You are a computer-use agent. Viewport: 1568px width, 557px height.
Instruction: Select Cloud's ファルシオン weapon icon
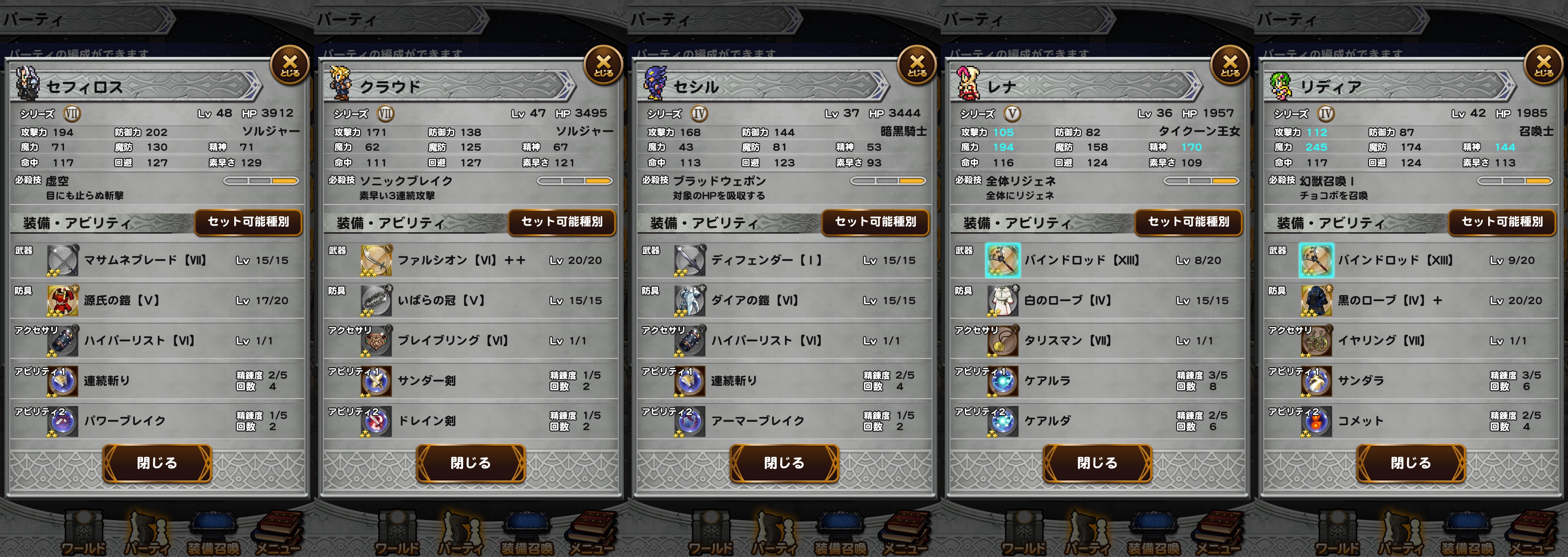[376, 260]
